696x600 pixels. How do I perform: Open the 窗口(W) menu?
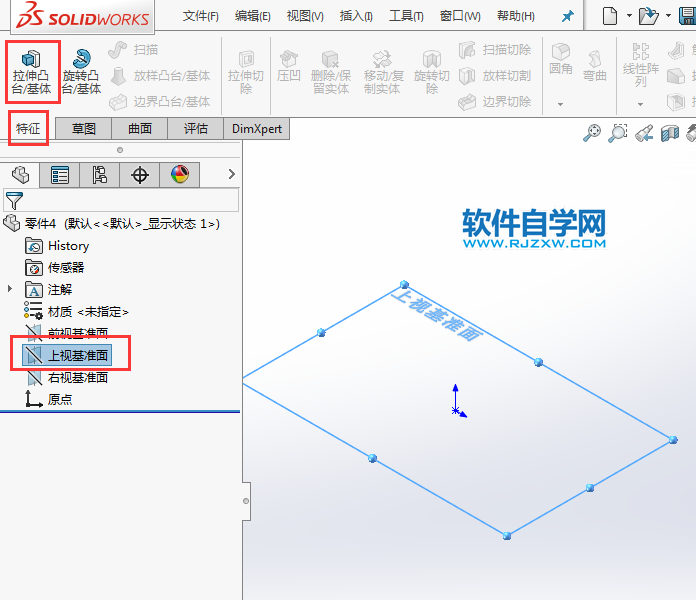click(x=460, y=16)
